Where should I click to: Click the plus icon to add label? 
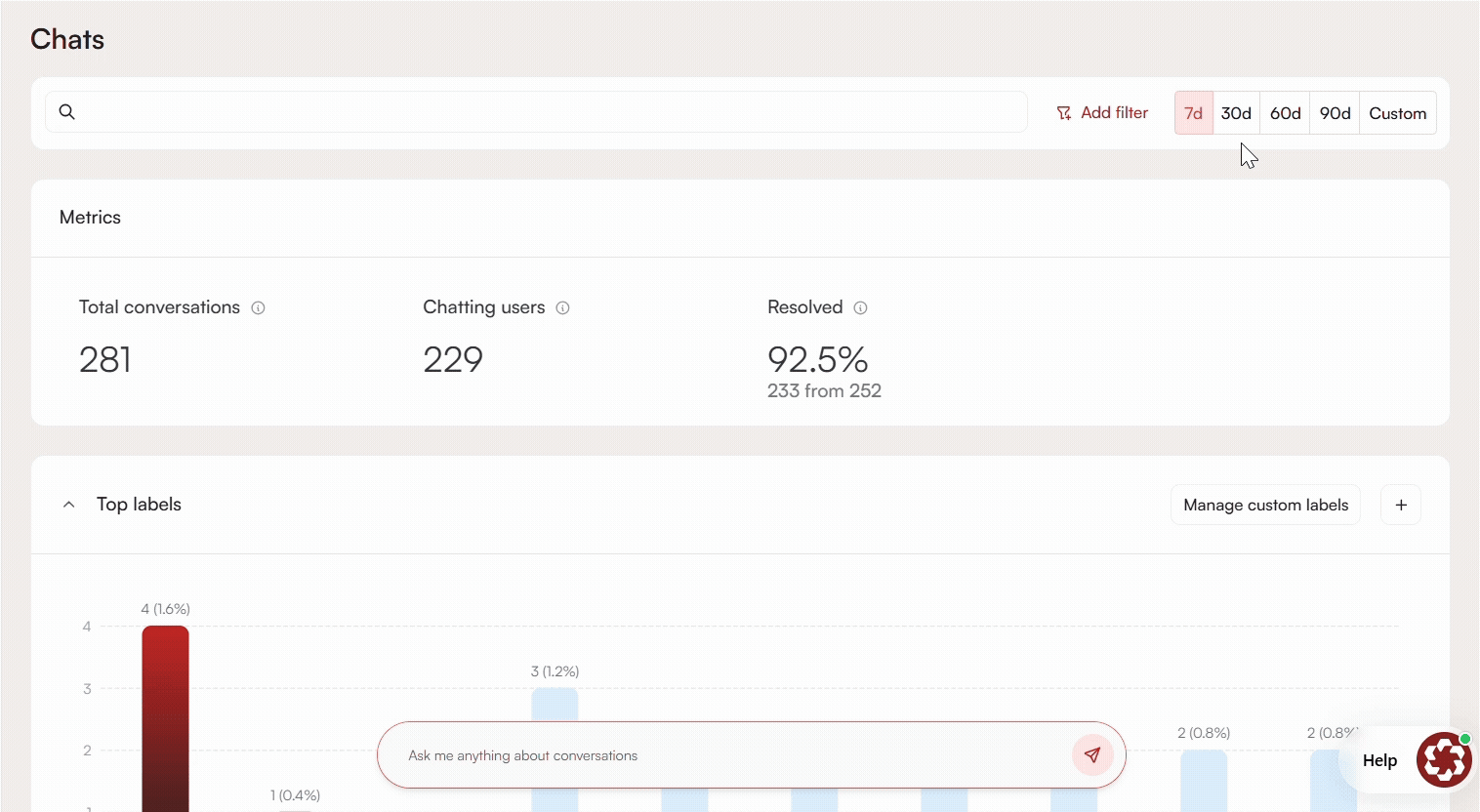point(1401,505)
